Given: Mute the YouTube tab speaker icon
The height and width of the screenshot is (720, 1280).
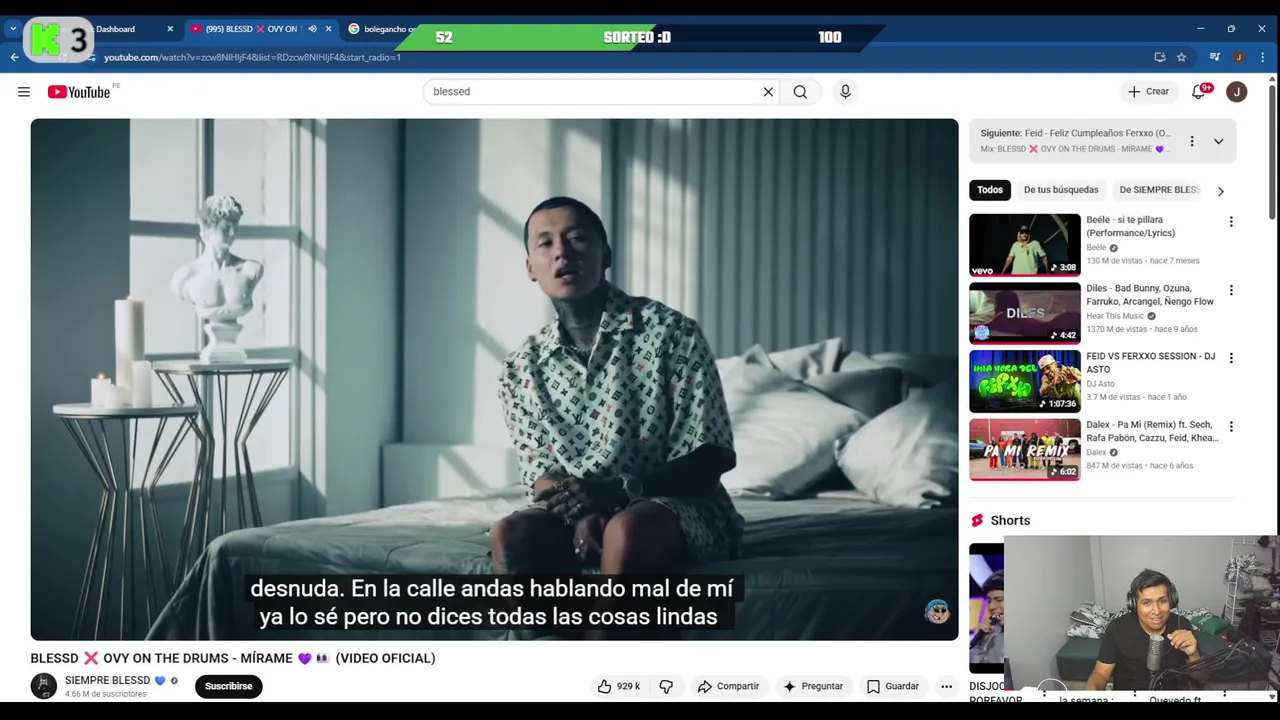Looking at the screenshot, I should click(x=312, y=29).
